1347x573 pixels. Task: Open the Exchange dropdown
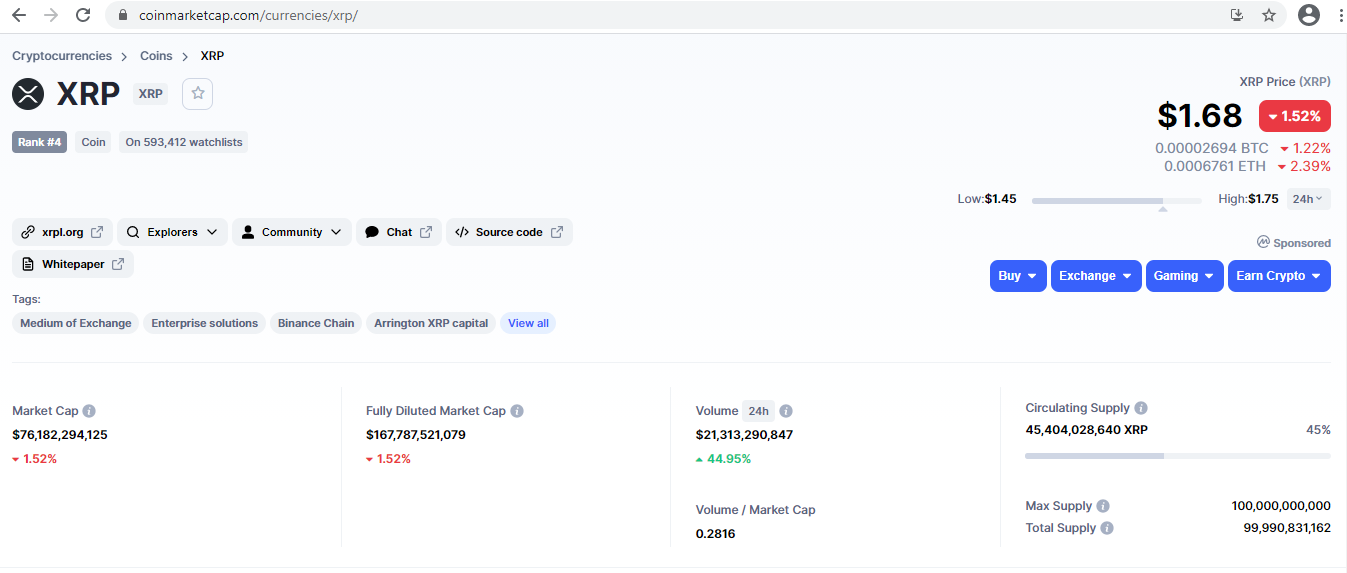(1096, 276)
